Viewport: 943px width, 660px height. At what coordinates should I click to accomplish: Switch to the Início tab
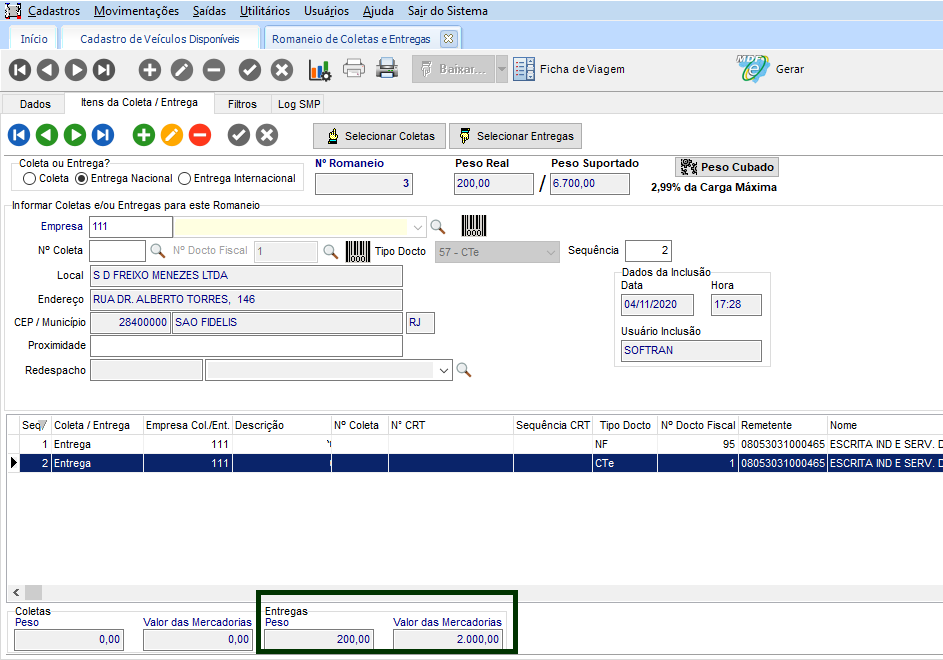tap(34, 39)
